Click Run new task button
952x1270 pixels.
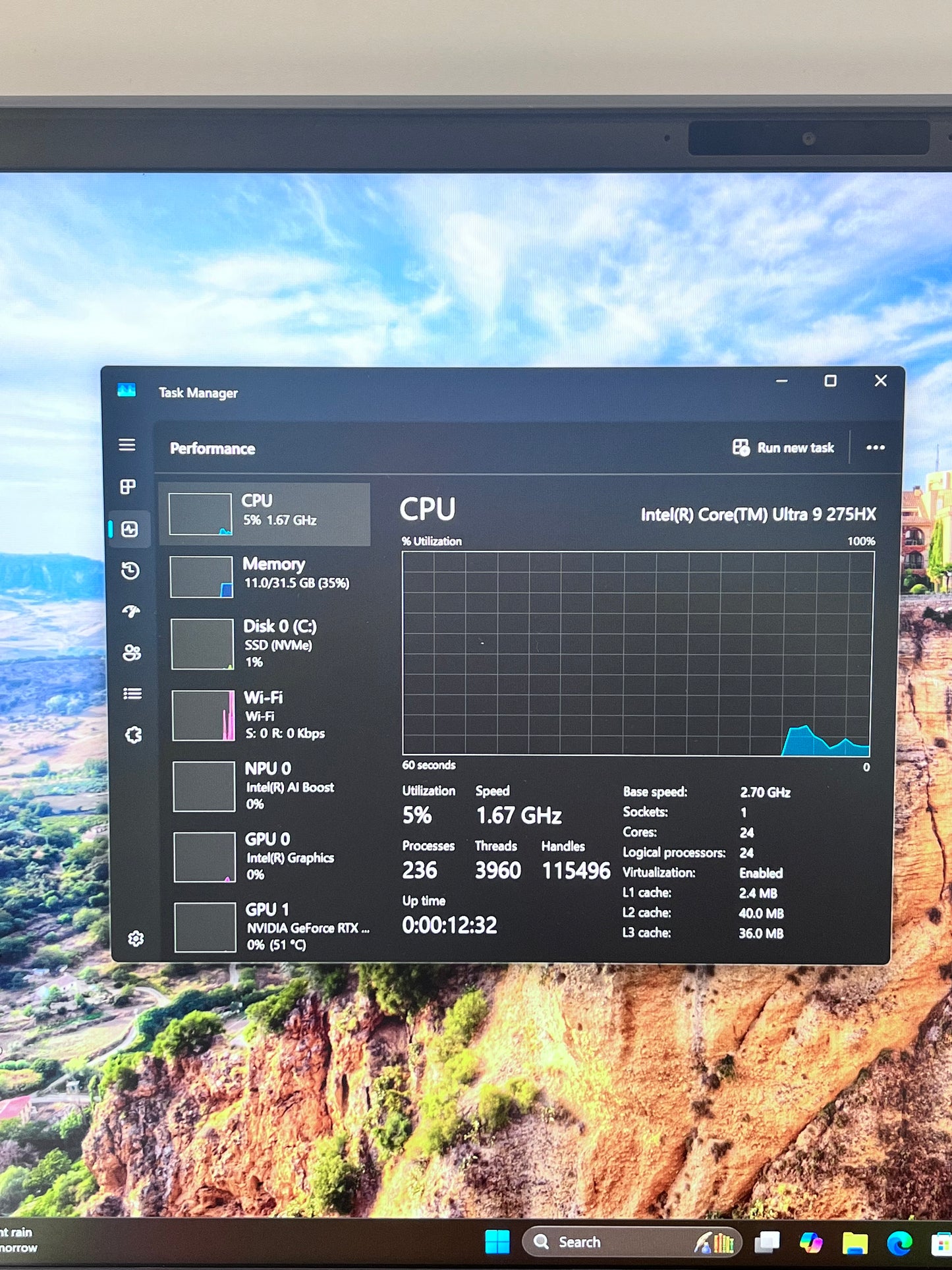pos(783,448)
